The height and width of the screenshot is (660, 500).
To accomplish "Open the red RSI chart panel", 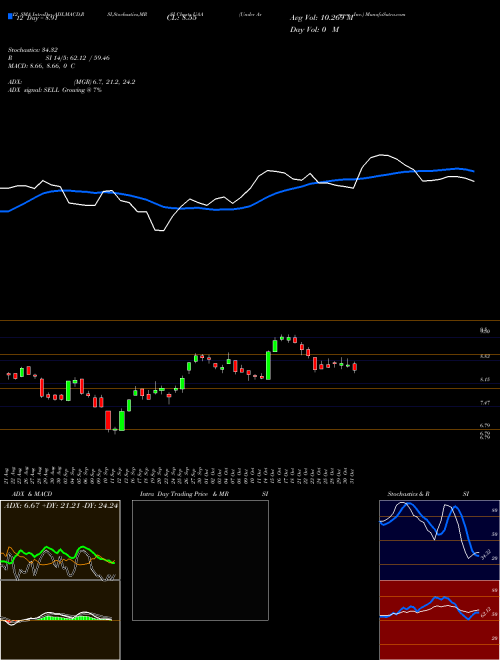I will (439, 620).
